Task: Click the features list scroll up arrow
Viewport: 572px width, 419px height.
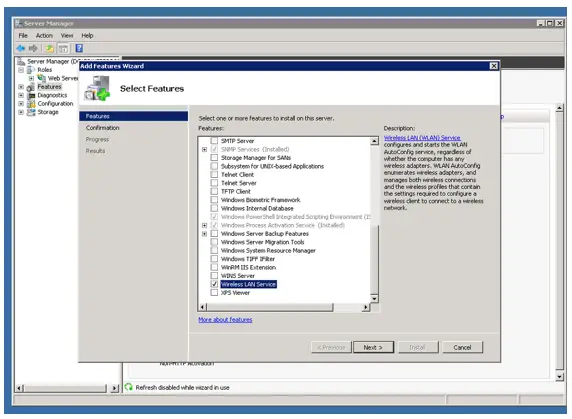Action: click(x=374, y=141)
